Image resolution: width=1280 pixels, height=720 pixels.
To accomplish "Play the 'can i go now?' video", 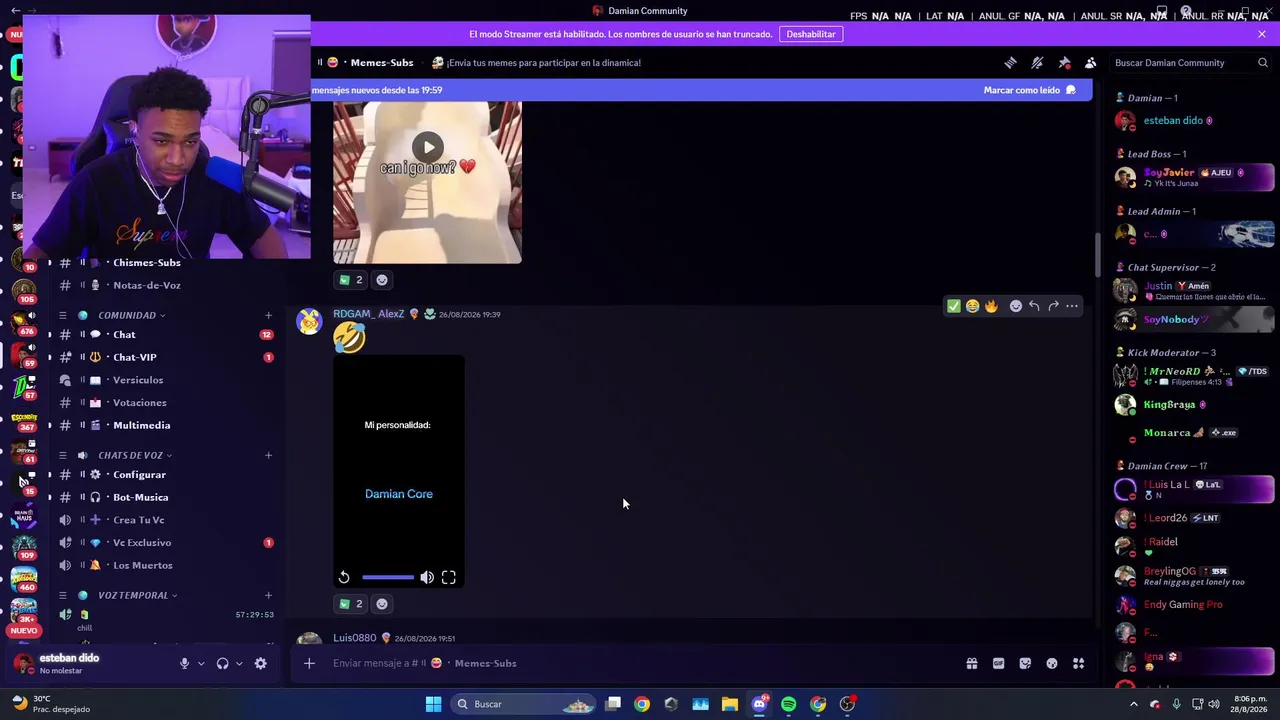I will point(428,148).
